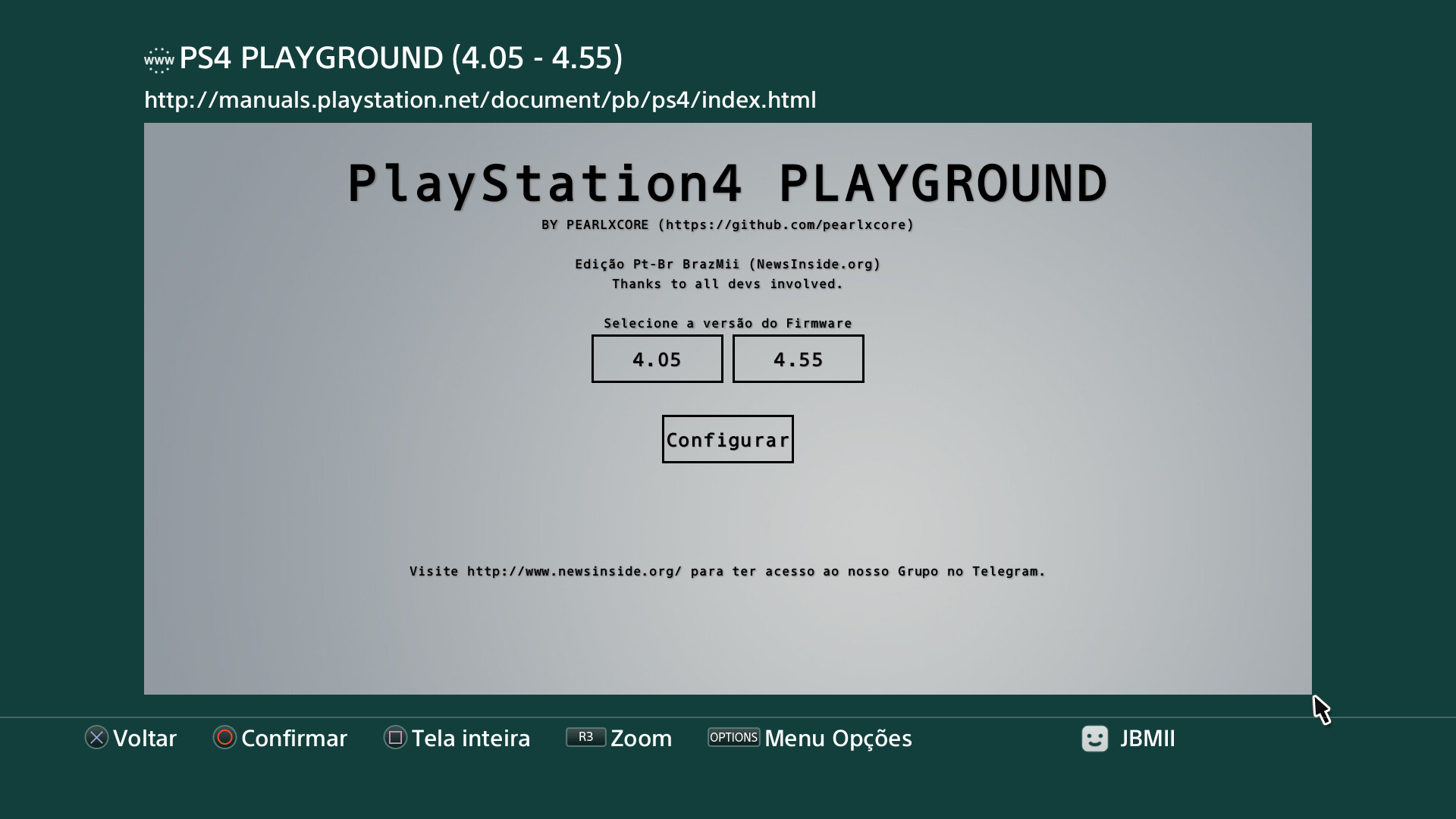Click the R3 Zoom button icon

tap(585, 737)
